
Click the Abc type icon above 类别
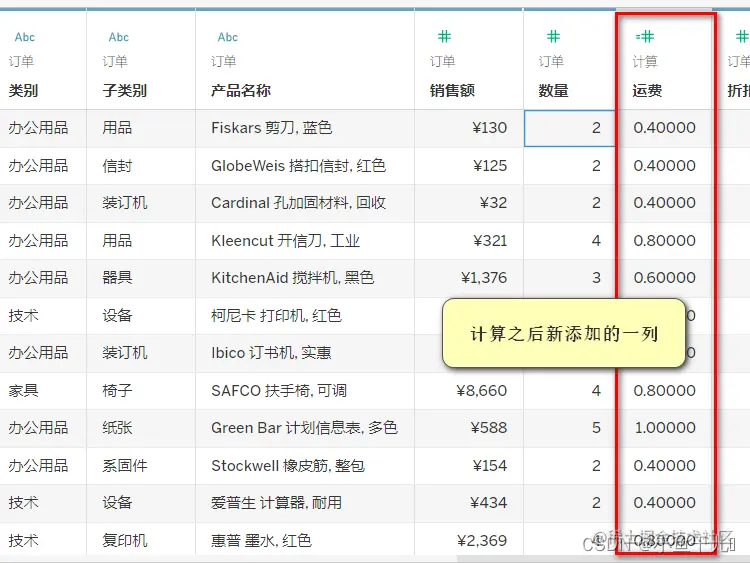24,37
